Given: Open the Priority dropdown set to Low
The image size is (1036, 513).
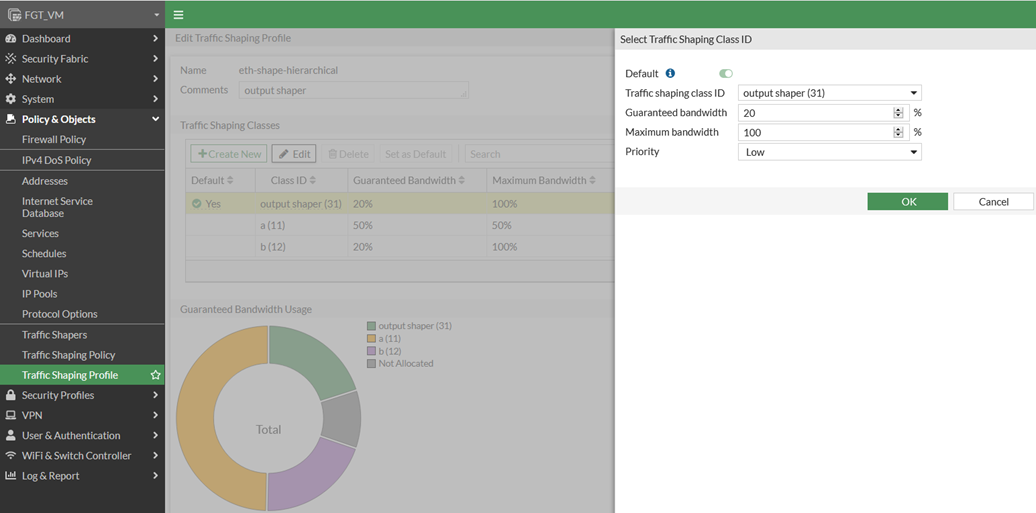Looking at the screenshot, I should [x=829, y=152].
